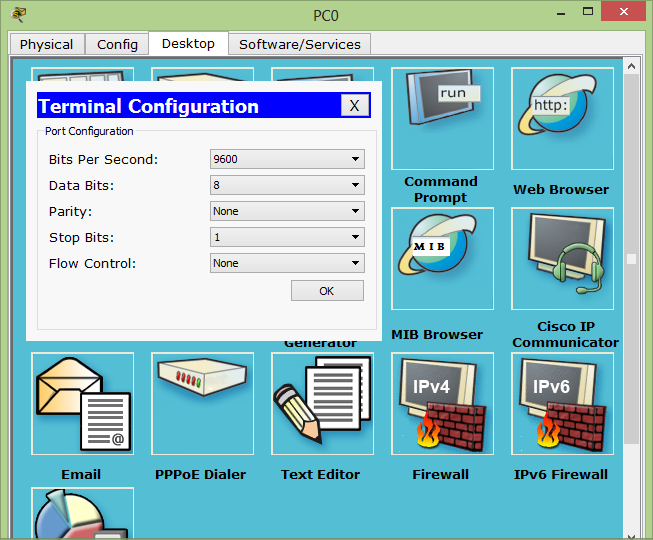The width and height of the screenshot is (653, 540).
Task: Click the Data Bits label
Action: (81, 185)
